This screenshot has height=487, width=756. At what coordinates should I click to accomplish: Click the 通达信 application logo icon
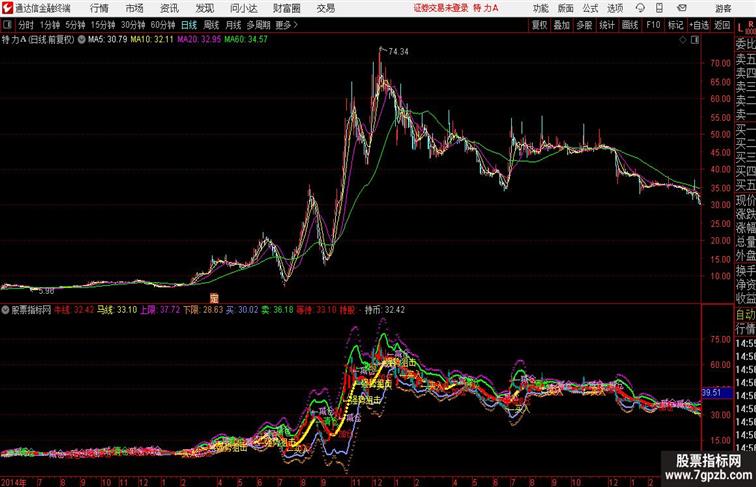coord(7,8)
